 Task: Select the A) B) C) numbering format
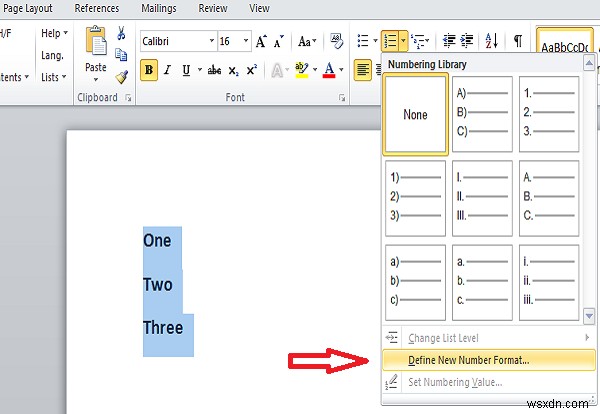point(482,114)
